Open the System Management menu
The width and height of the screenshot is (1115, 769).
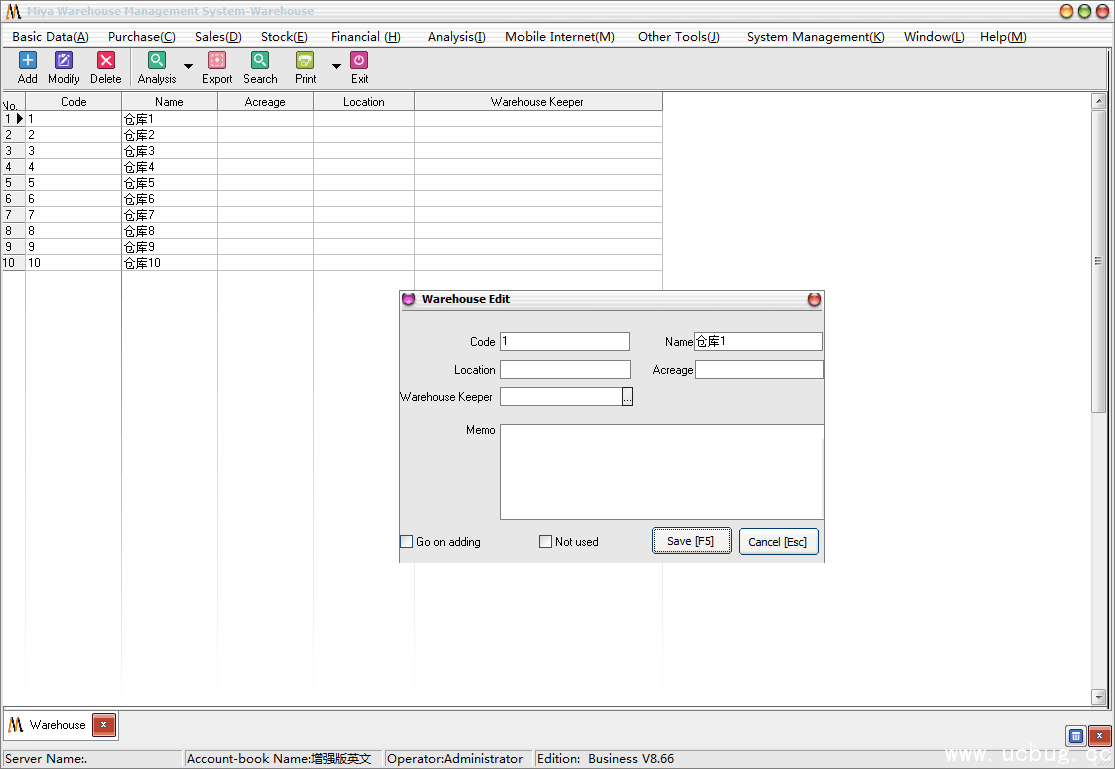(815, 37)
